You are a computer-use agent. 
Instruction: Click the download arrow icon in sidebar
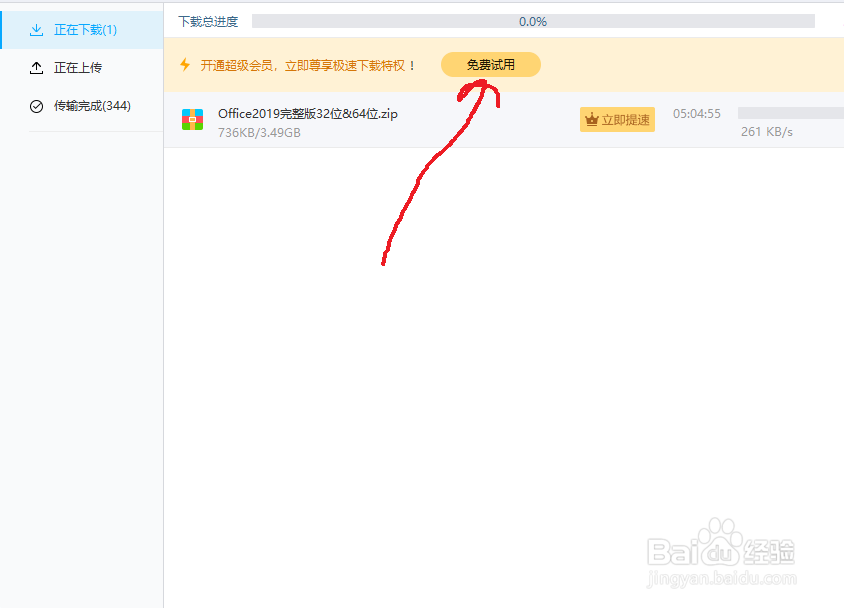click(x=36, y=30)
